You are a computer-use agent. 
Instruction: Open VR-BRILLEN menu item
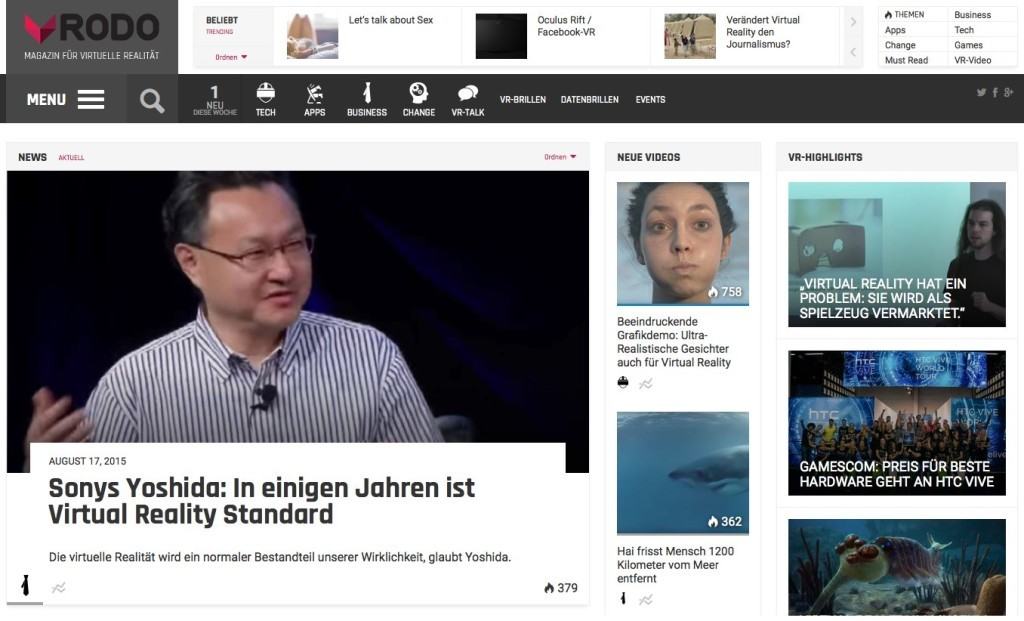coord(522,100)
